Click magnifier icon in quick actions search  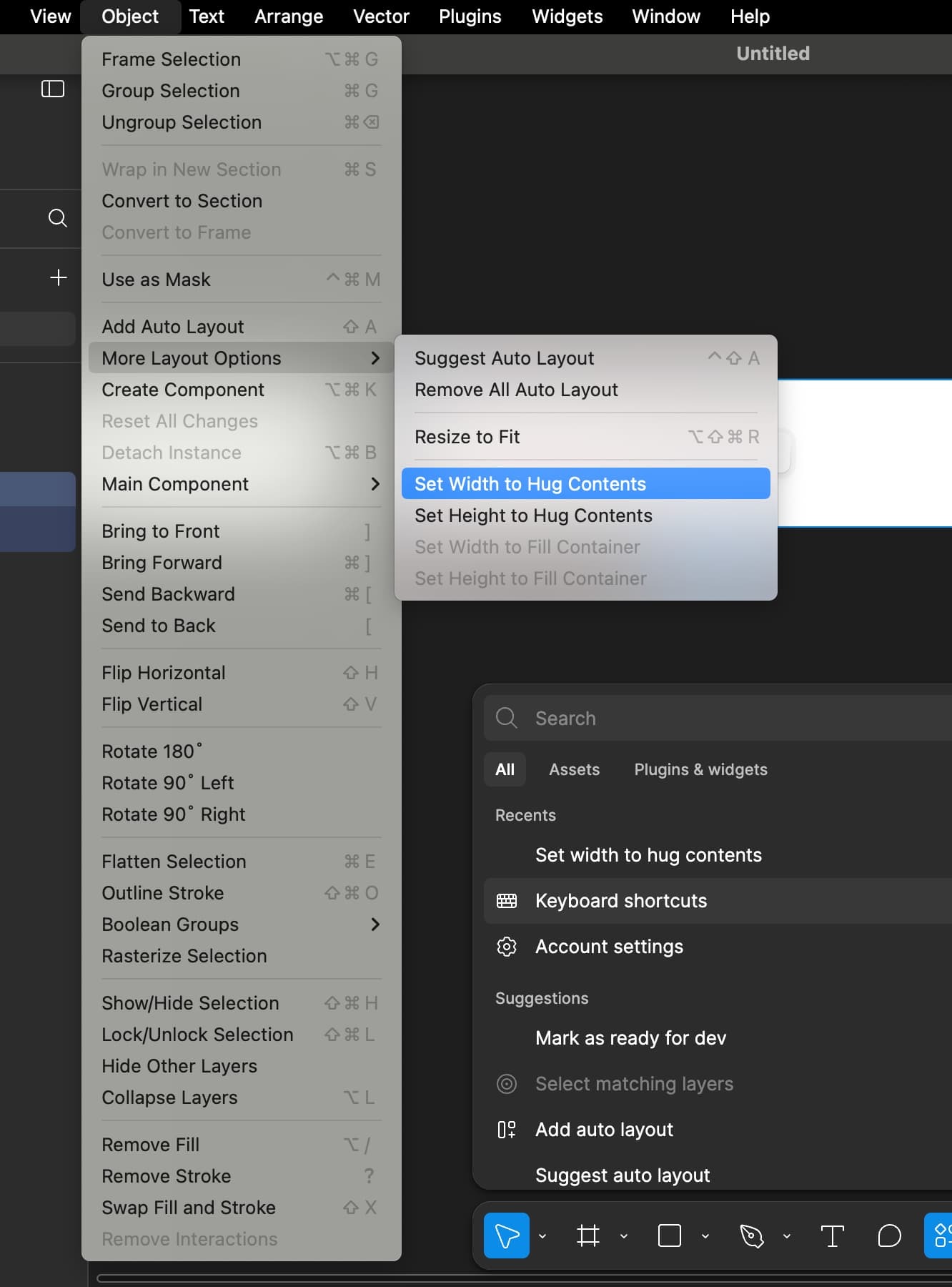click(x=507, y=718)
